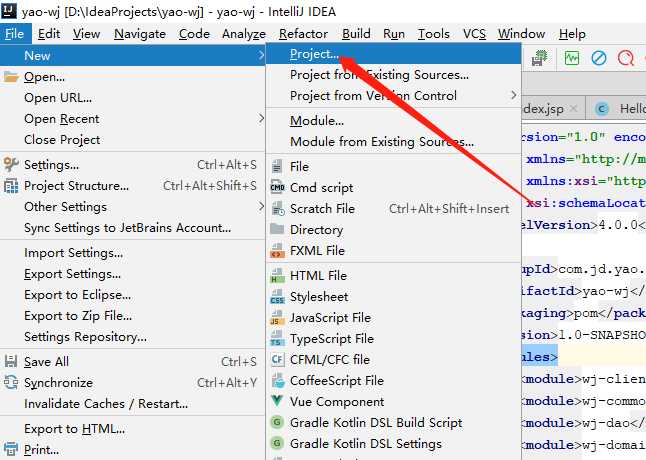Click the TypeScript File icon
The width and height of the screenshot is (646, 460).
coord(277,338)
